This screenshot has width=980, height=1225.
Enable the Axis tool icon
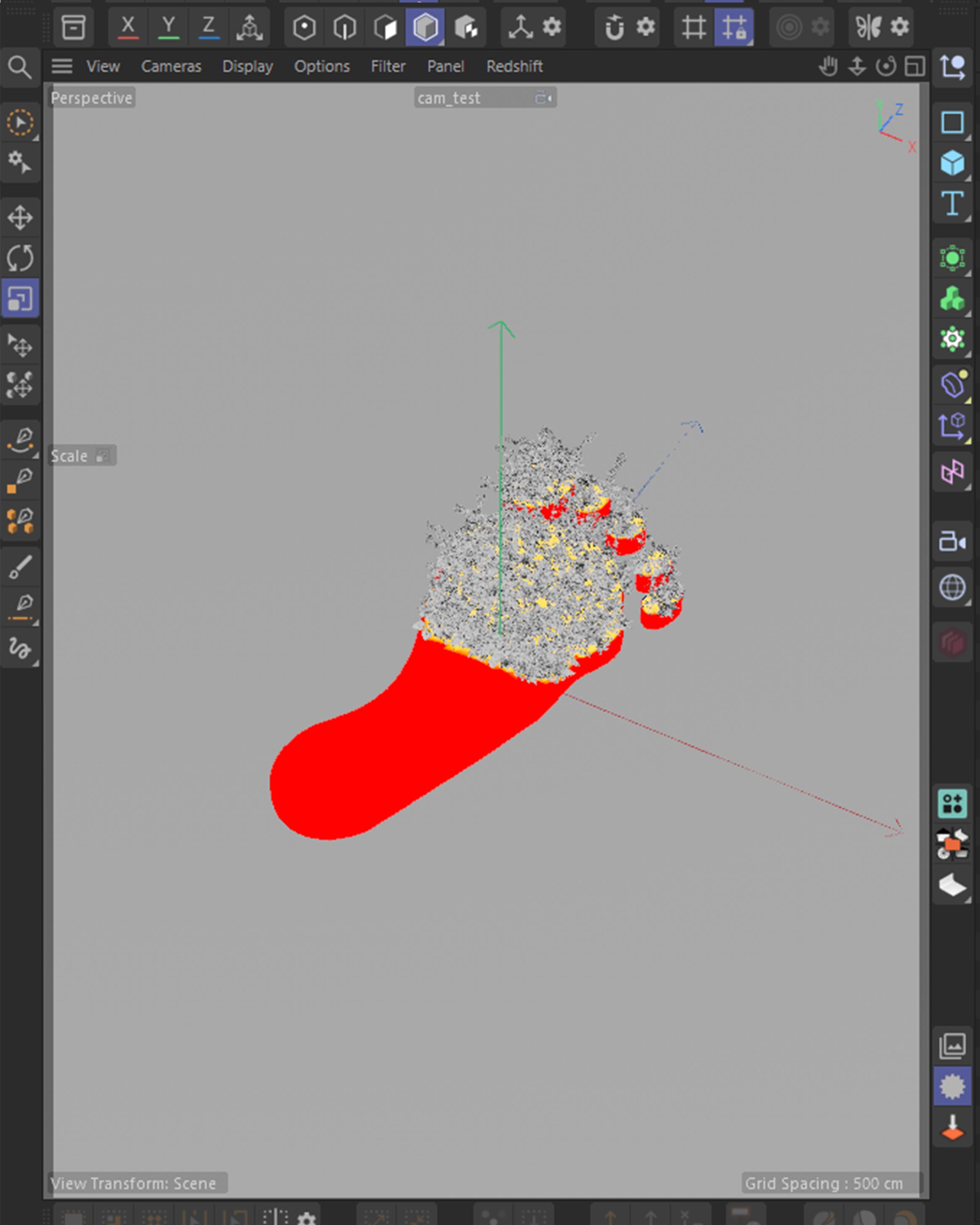(520, 27)
